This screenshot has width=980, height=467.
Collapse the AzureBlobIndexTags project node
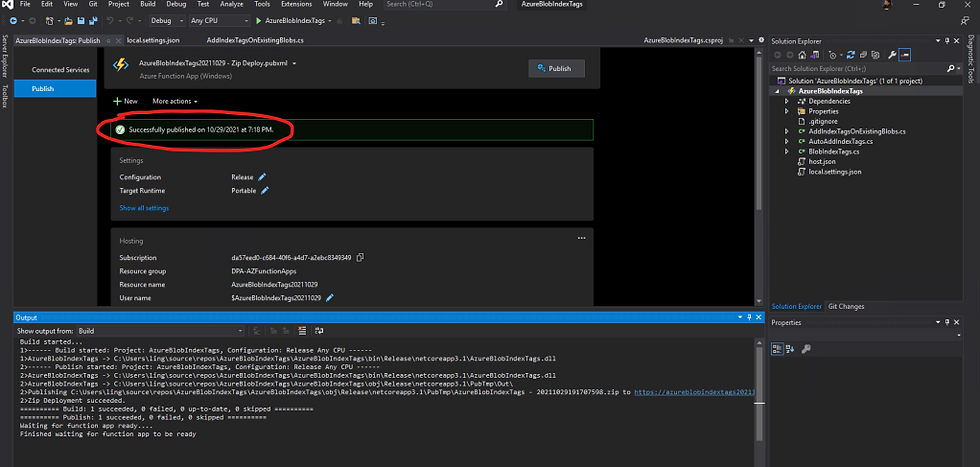[x=778, y=91]
